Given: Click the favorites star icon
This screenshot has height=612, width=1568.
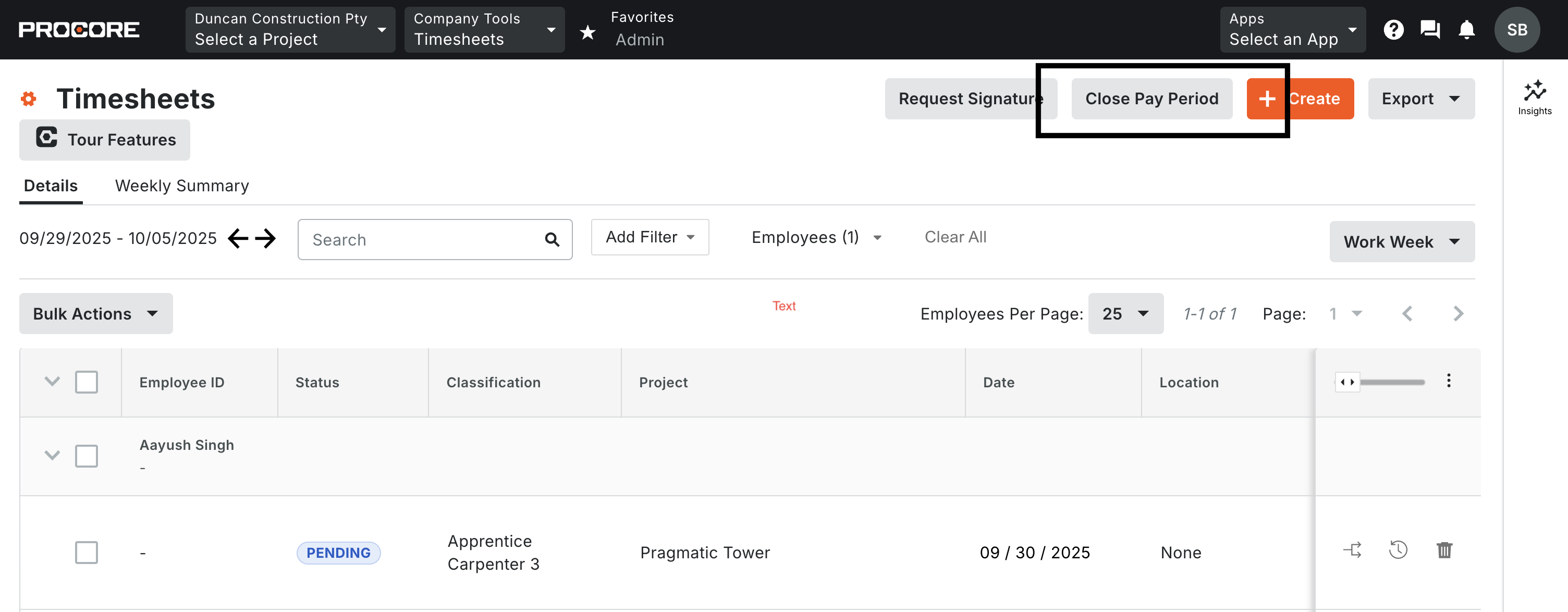Looking at the screenshot, I should click(587, 32).
